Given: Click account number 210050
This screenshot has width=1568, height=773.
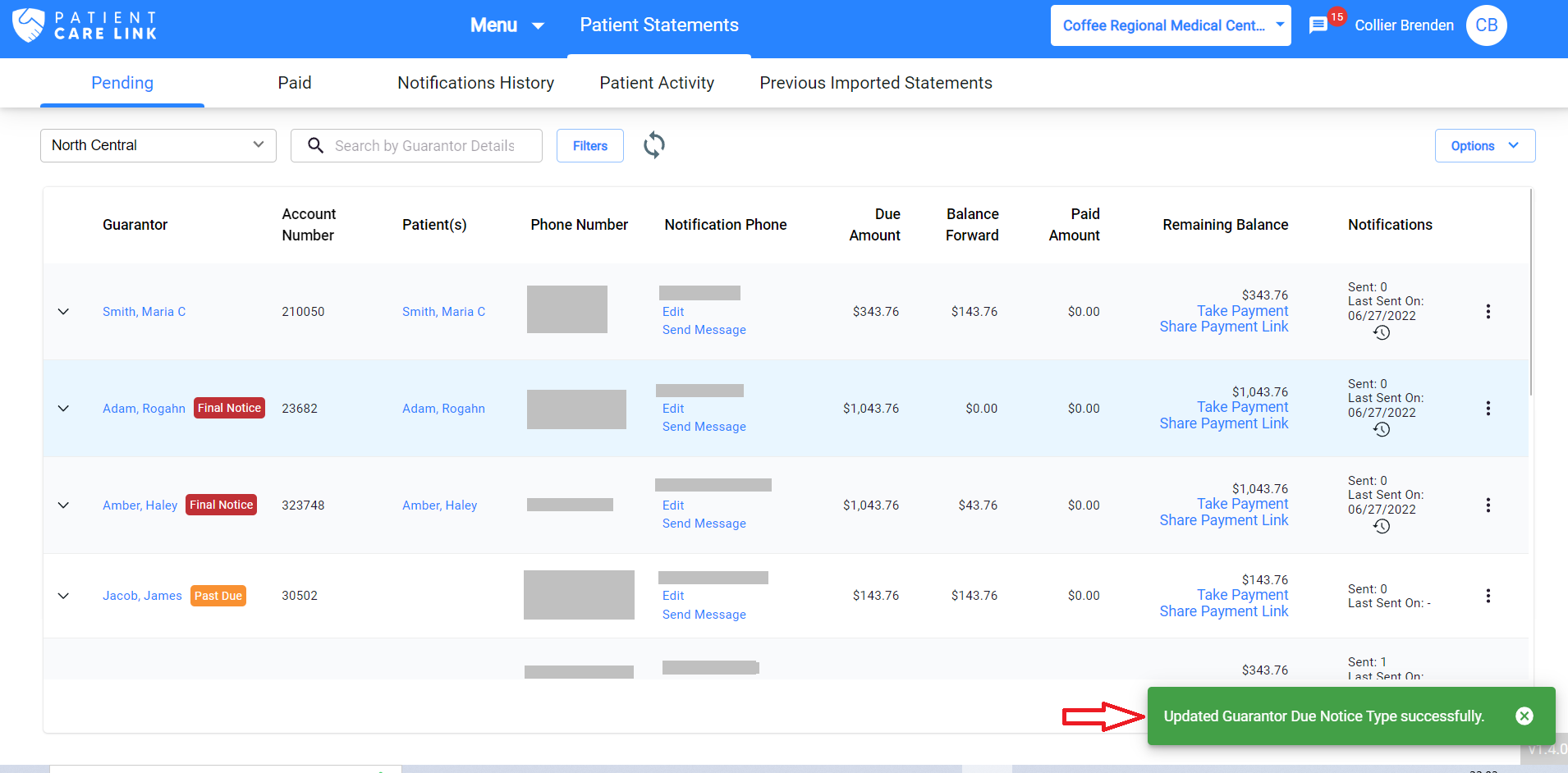Looking at the screenshot, I should (303, 312).
